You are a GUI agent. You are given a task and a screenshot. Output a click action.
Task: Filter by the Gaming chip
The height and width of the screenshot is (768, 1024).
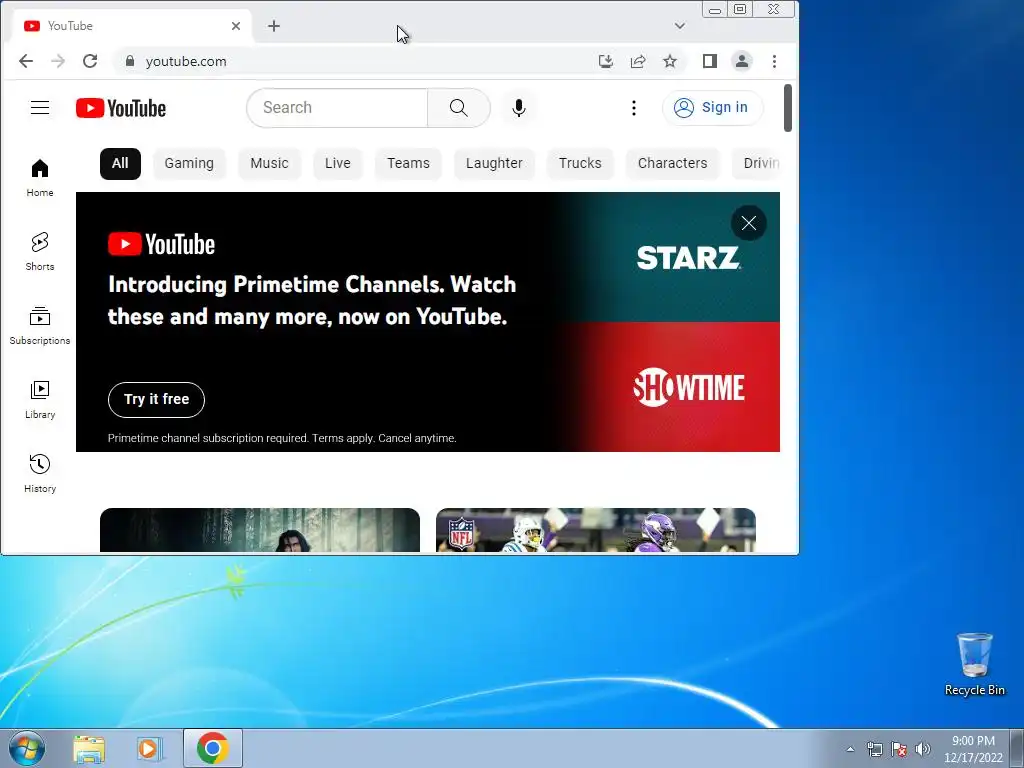pyautogui.click(x=189, y=163)
